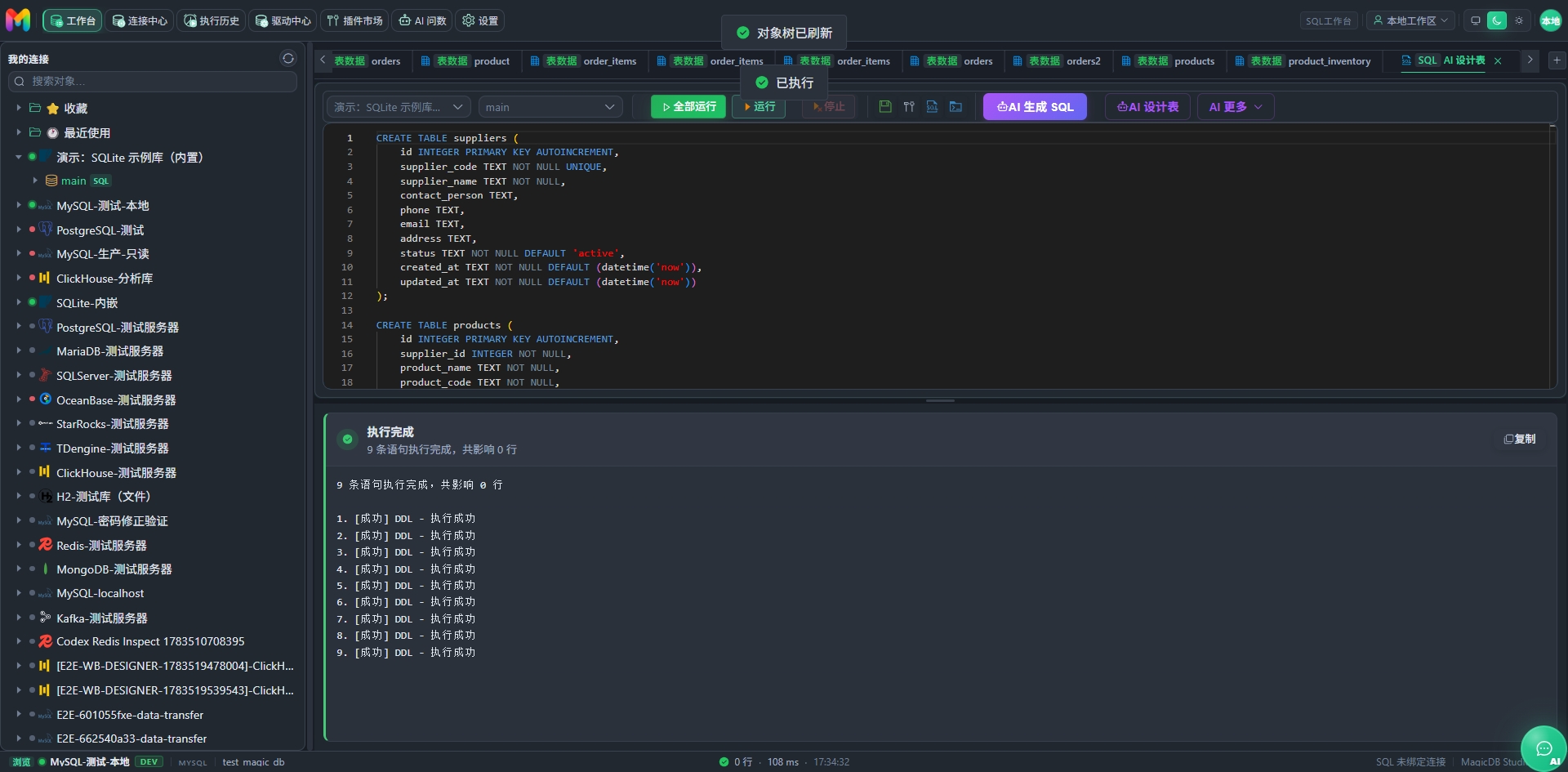Click the AI 生成 SQL button
Screen dimensions: 1568x772
[1035, 107]
